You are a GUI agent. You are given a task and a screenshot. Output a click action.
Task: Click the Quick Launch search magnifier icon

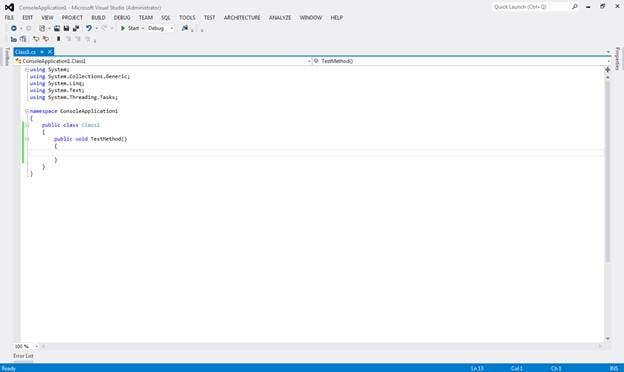click(x=575, y=7)
